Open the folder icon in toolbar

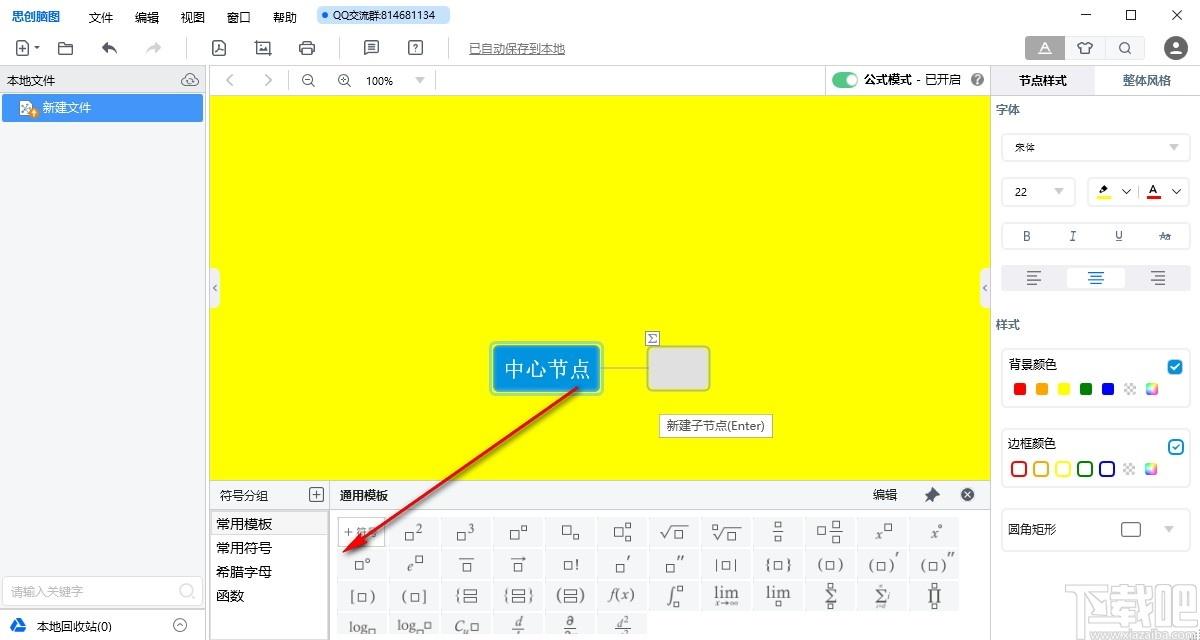click(x=66, y=48)
